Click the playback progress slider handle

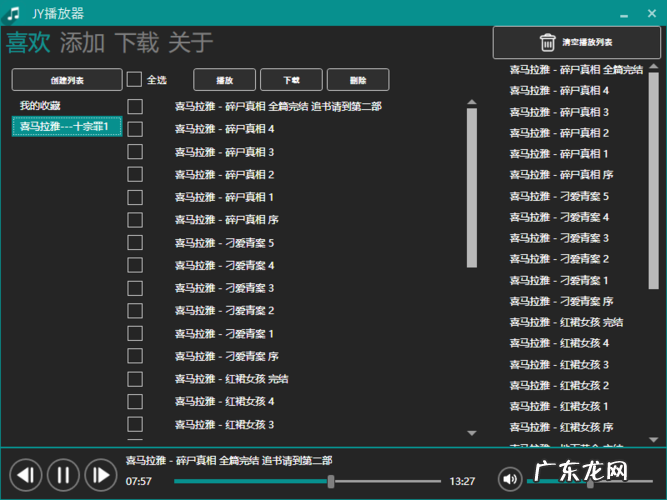(331, 482)
